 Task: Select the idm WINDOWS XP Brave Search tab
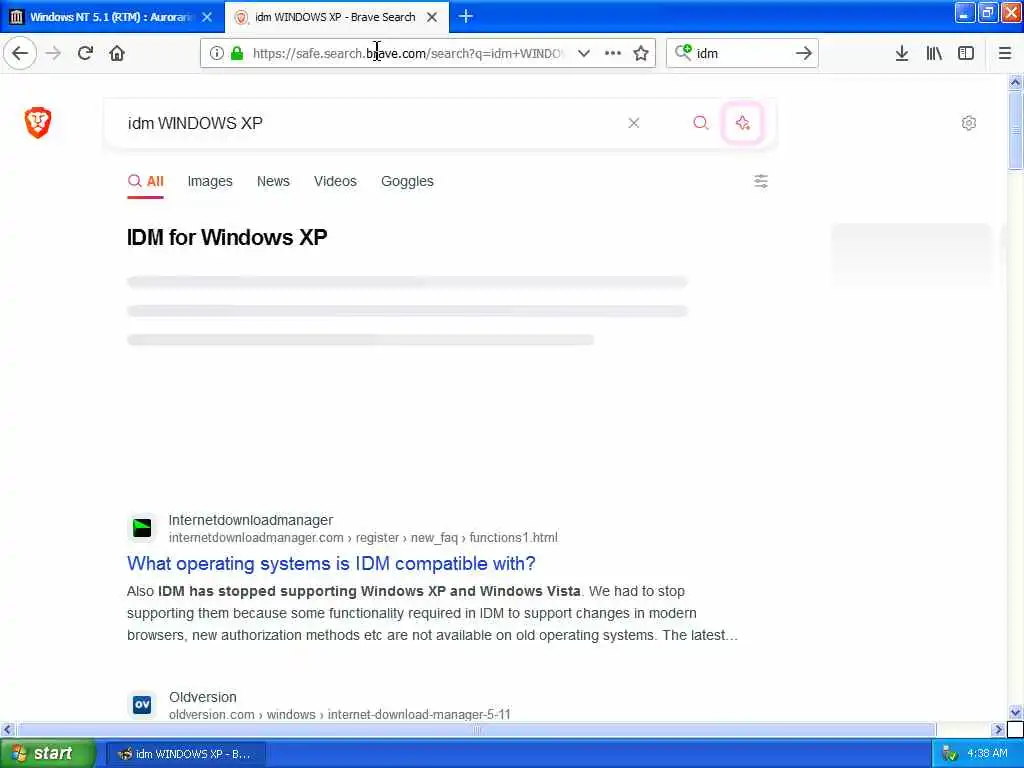[x=334, y=17]
